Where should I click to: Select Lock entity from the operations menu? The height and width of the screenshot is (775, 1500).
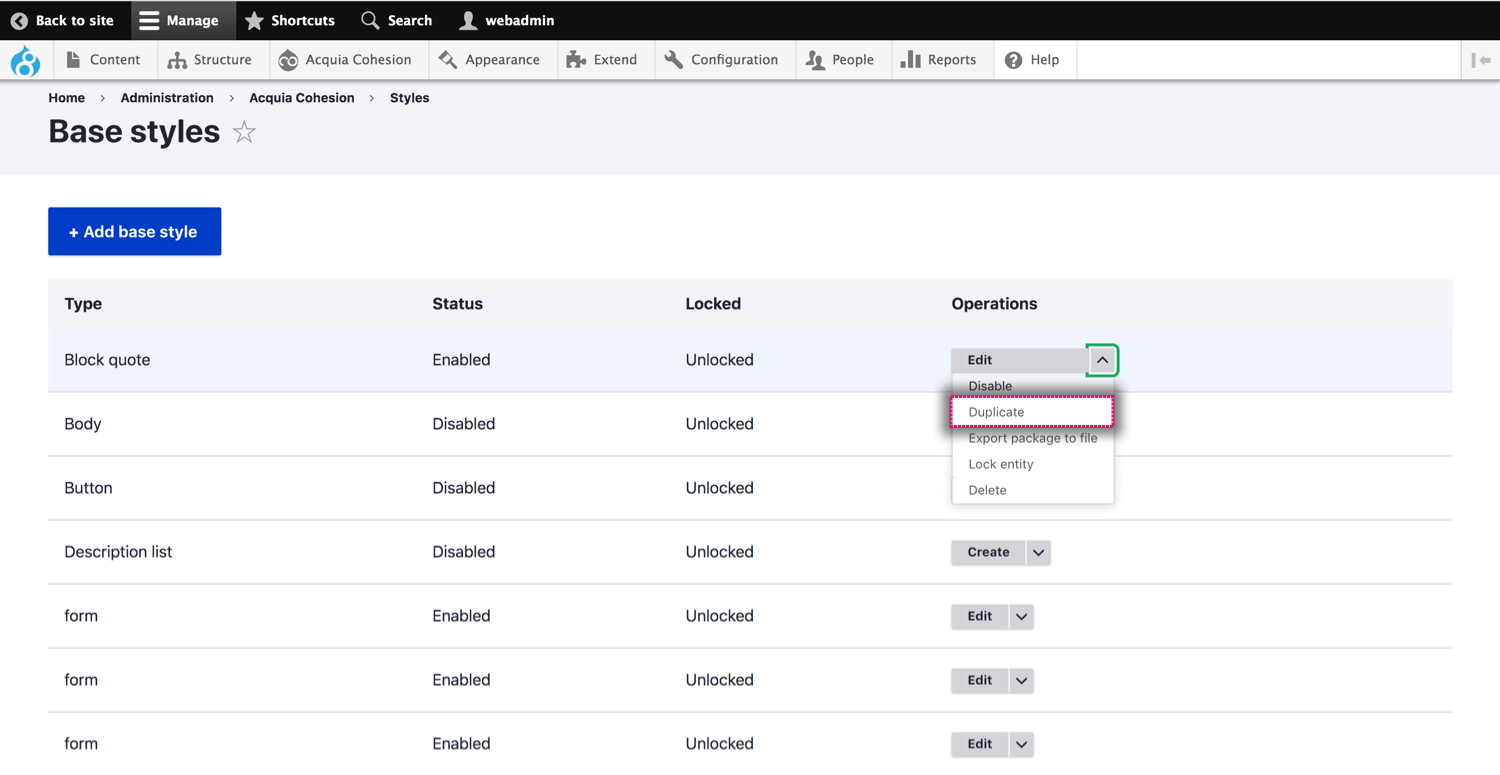pos(1032,464)
